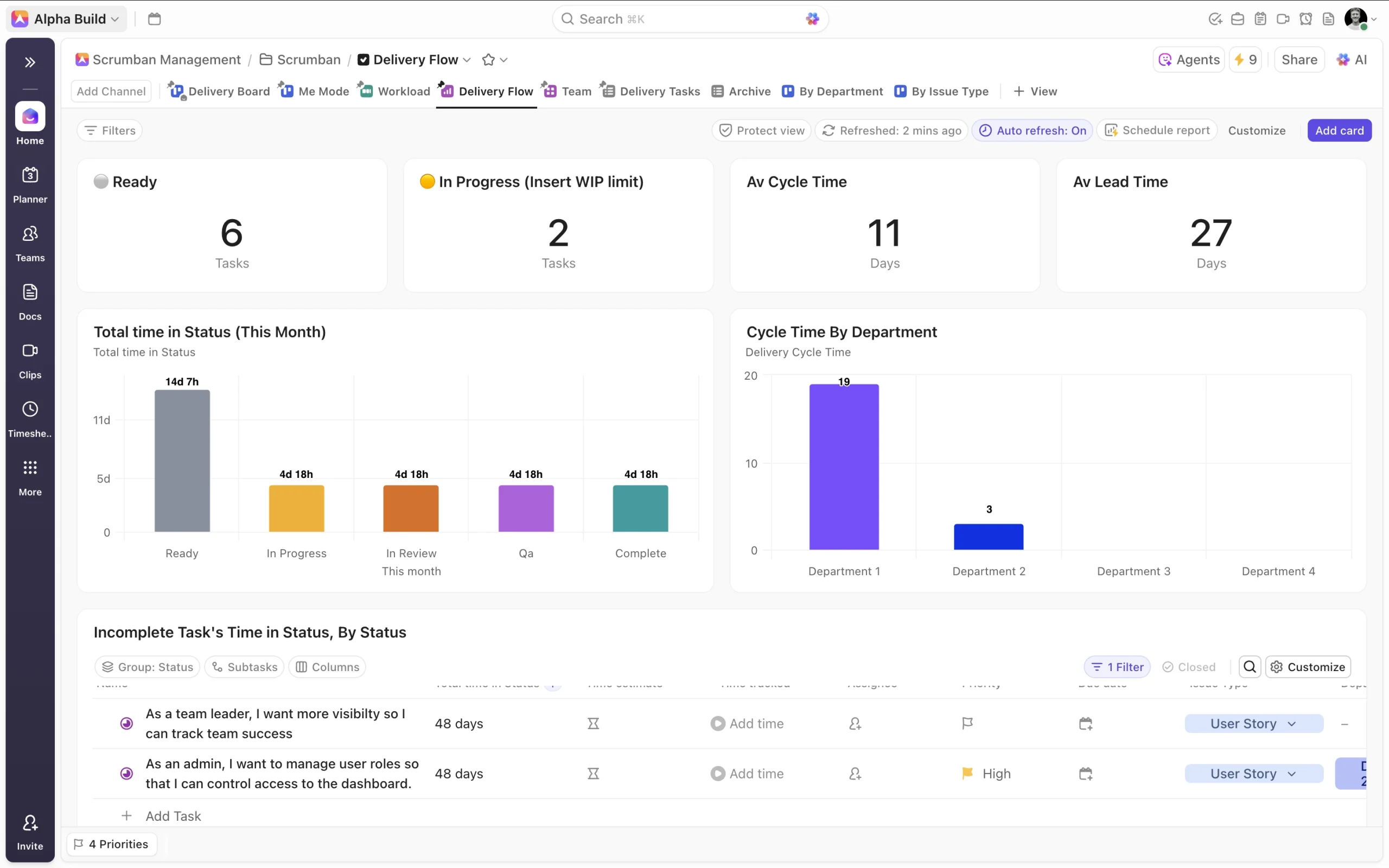This screenshot has height=868, width=1389.
Task: Set a due date for the admin user roles task
Action: click(1085, 774)
